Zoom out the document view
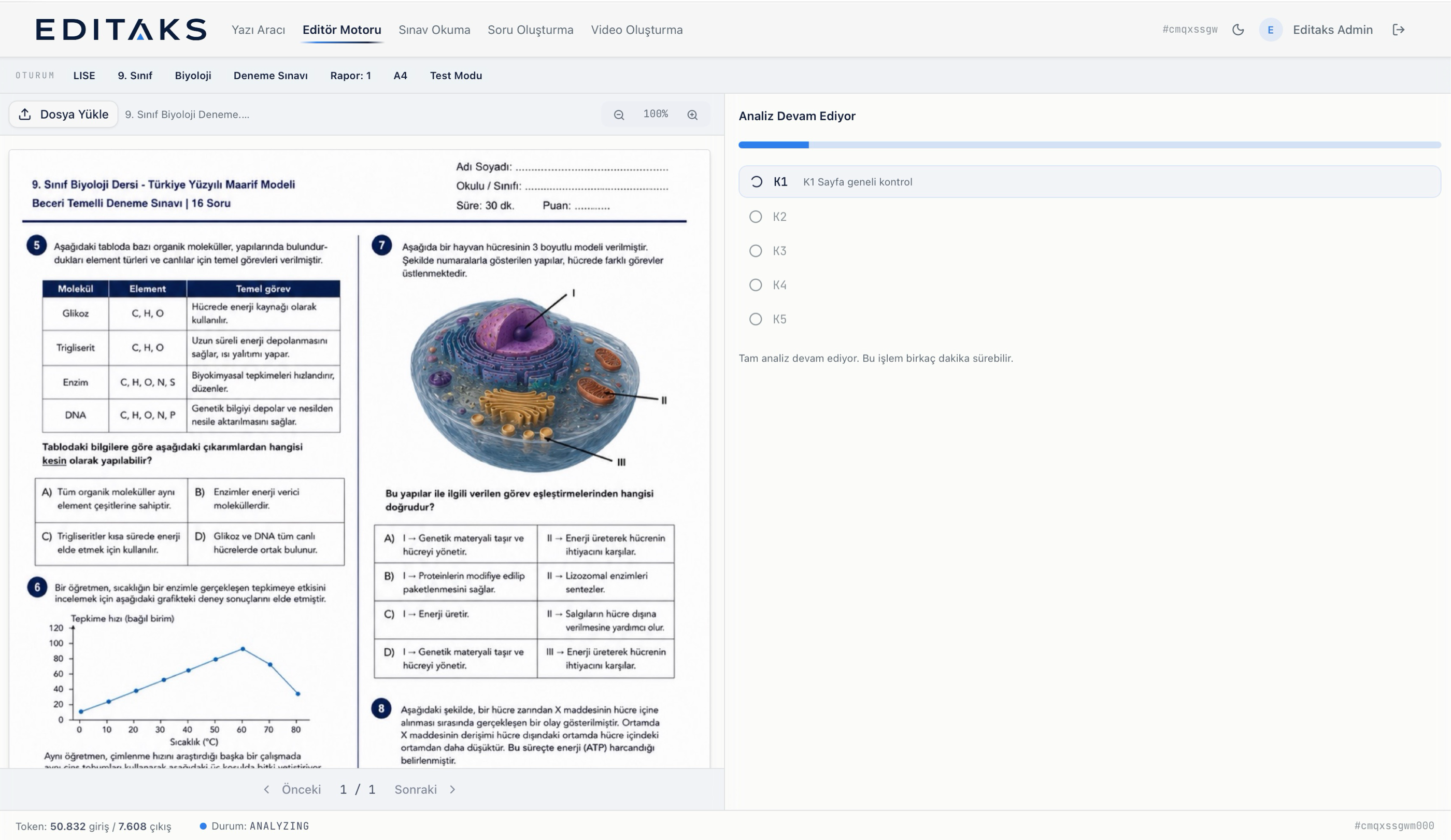The width and height of the screenshot is (1451, 840). coord(619,115)
